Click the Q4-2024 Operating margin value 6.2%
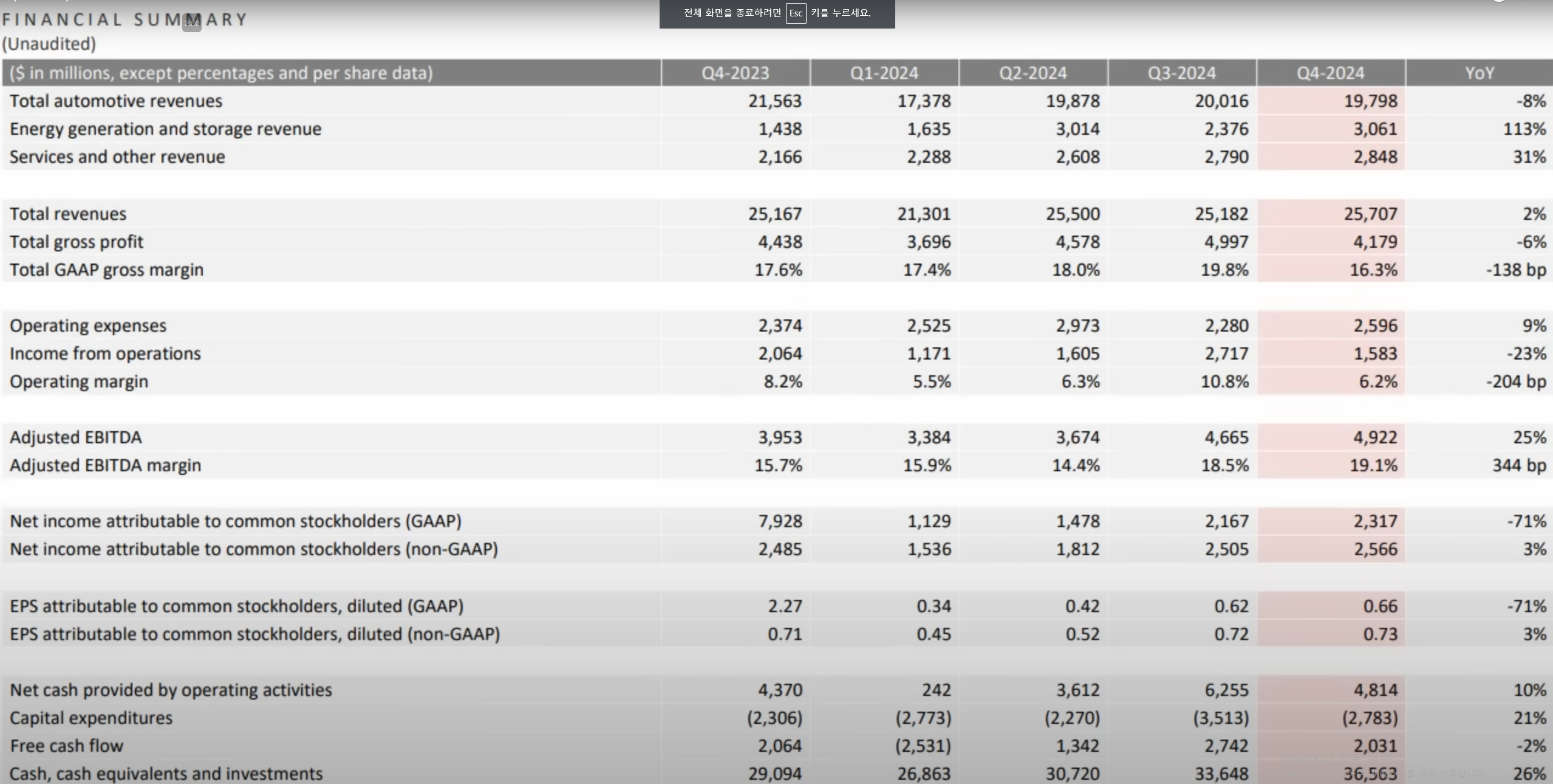 1377,381
